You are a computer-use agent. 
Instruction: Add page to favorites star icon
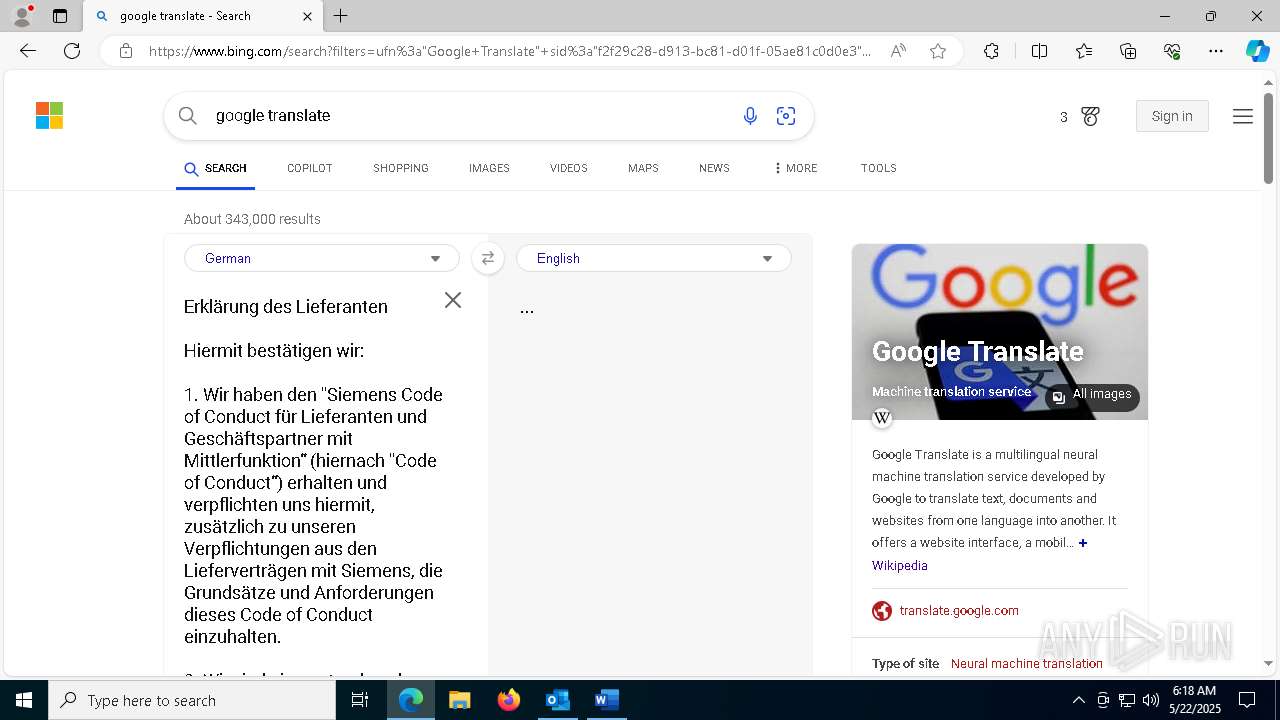938,51
